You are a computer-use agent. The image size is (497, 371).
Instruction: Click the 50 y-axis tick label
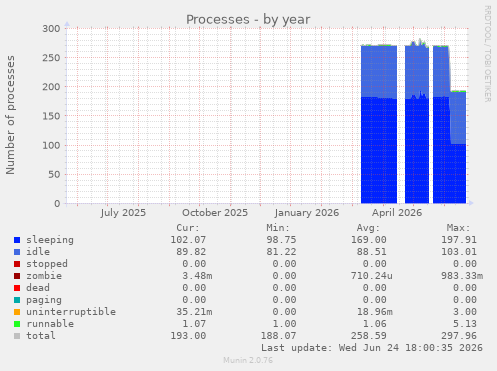click(54, 174)
